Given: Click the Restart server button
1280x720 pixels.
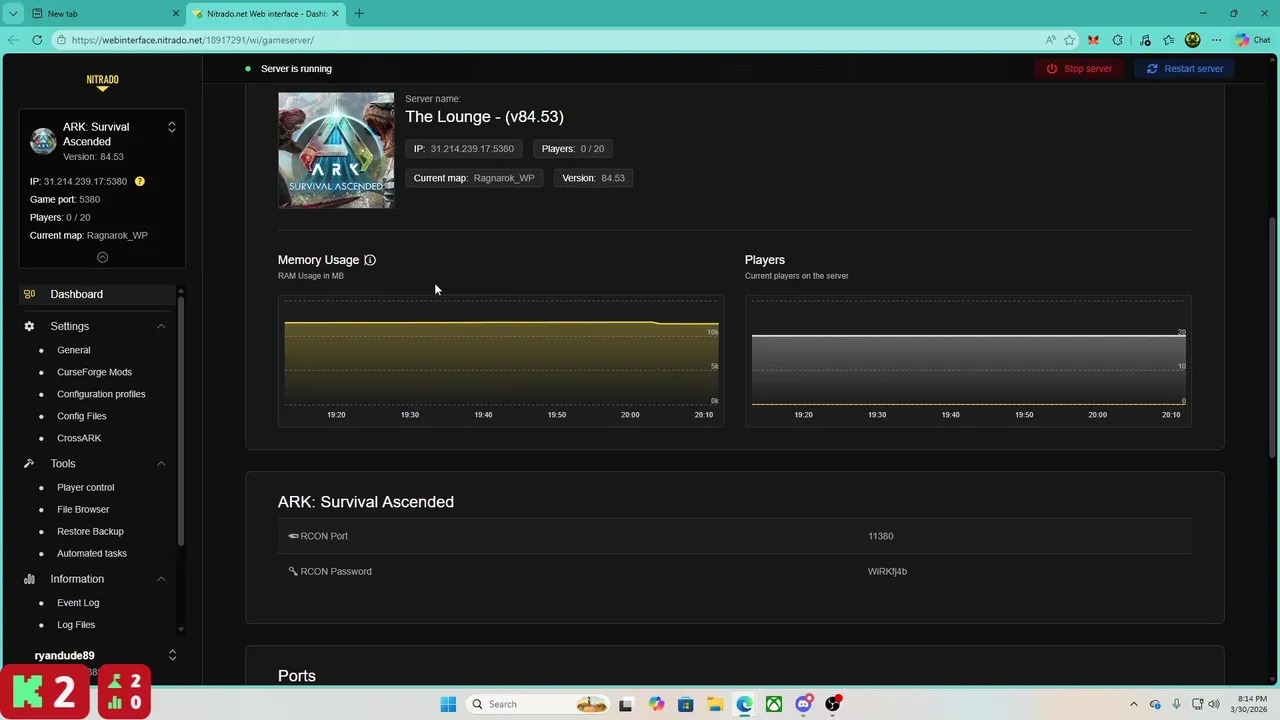Looking at the screenshot, I should point(1185,69).
